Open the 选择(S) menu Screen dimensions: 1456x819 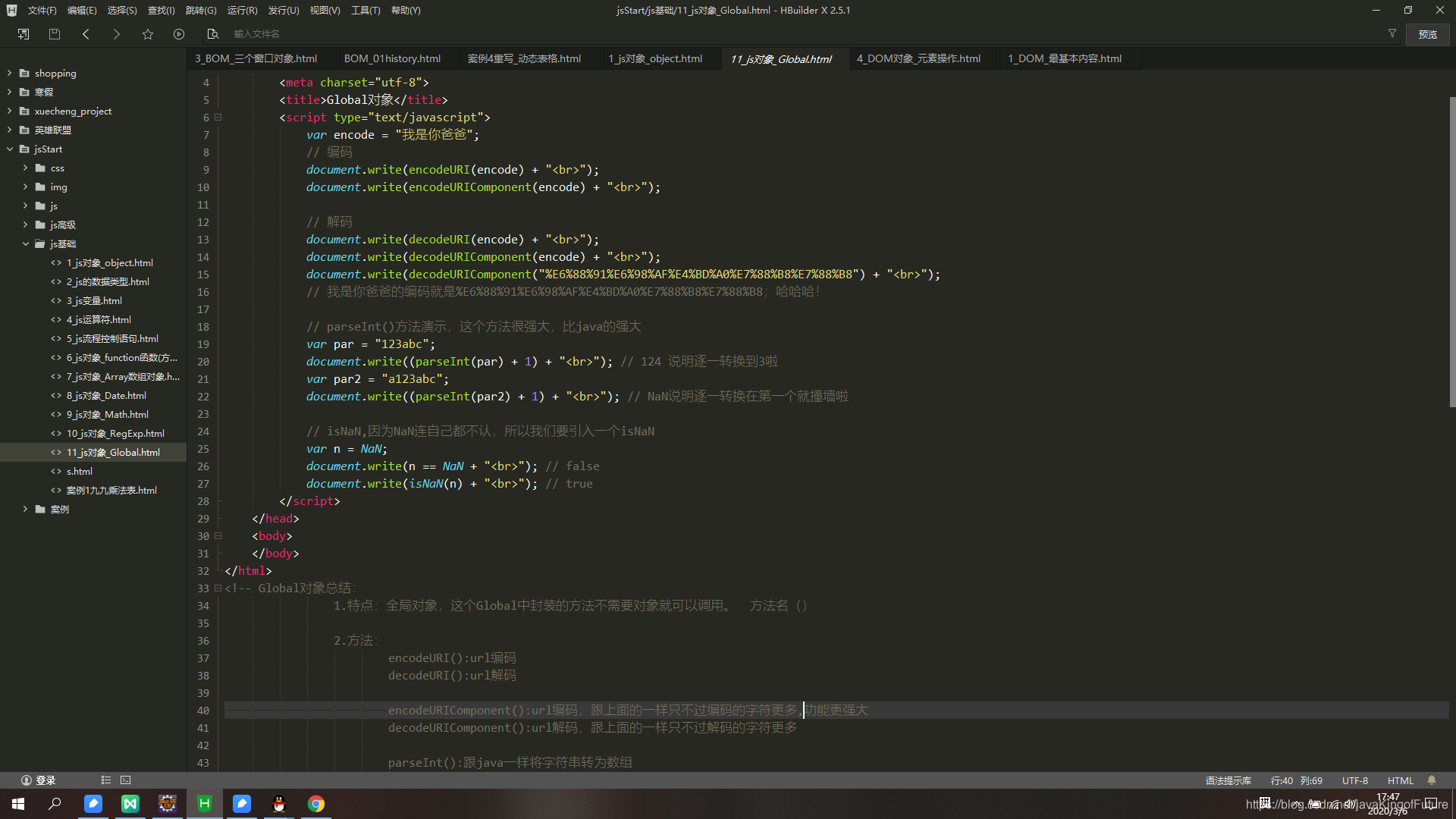(x=122, y=11)
